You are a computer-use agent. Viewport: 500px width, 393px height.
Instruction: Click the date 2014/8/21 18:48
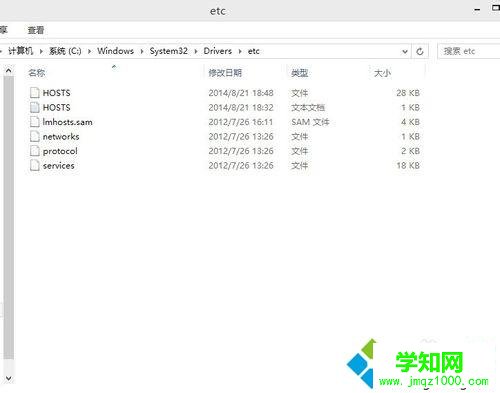241,93
